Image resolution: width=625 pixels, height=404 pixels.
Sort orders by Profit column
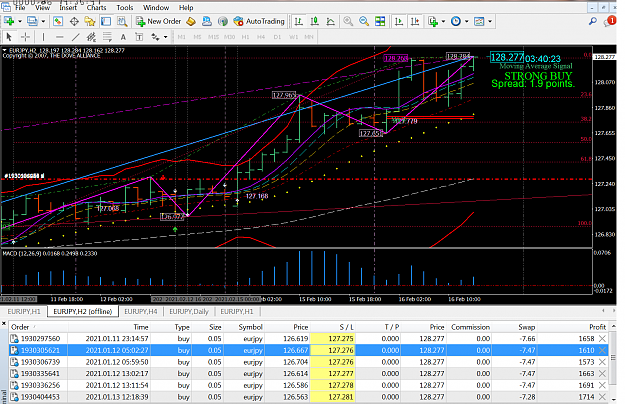tap(597, 327)
